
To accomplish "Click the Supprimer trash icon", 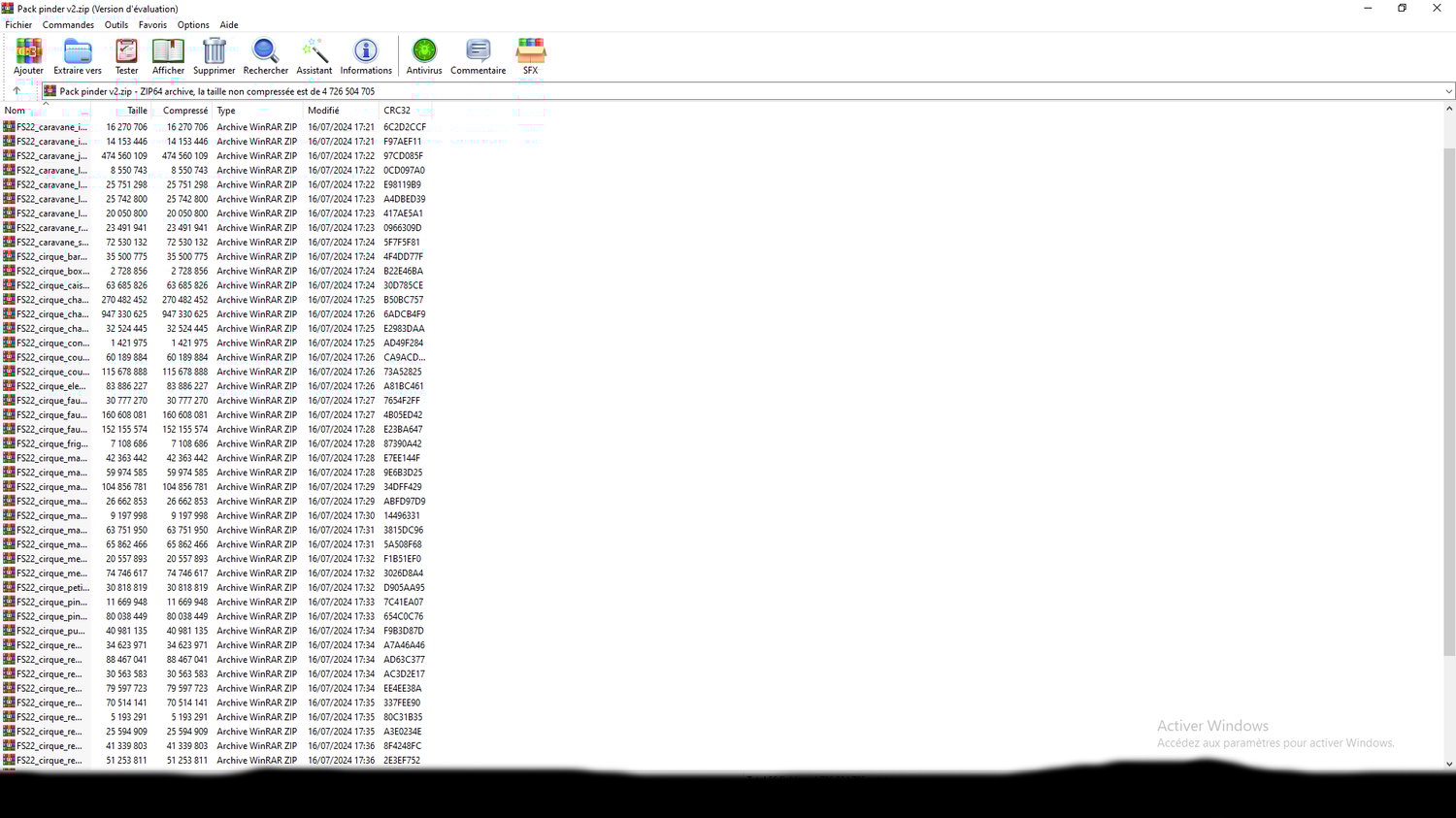I will (214, 56).
